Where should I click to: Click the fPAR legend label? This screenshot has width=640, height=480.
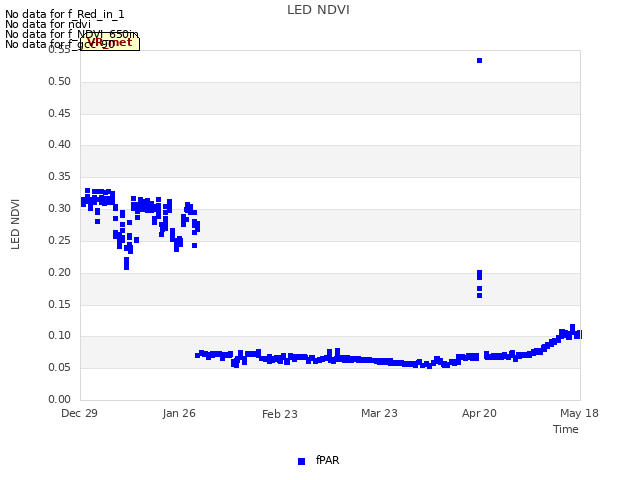[327, 460]
